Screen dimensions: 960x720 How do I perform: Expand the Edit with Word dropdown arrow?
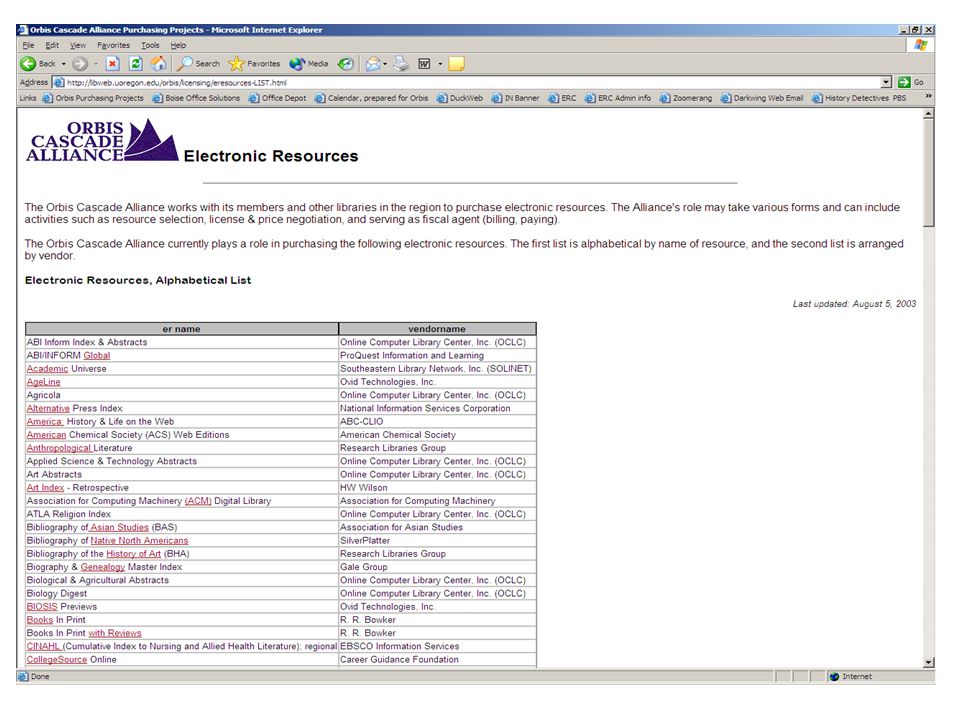click(x=440, y=64)
